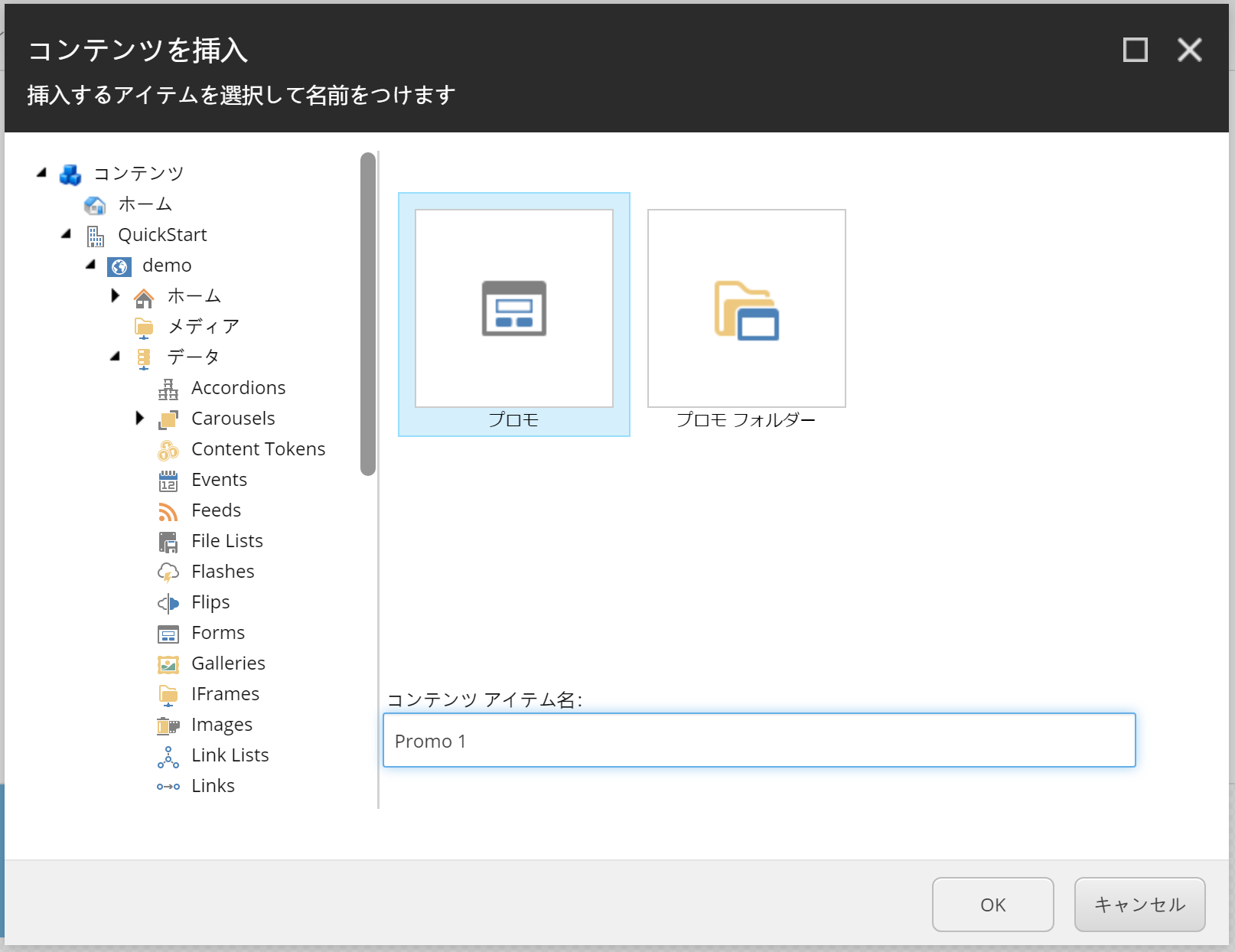Click the Feeds RSS icon
Viewport: 1235px width, 952px height.
[x=168, y=511]
